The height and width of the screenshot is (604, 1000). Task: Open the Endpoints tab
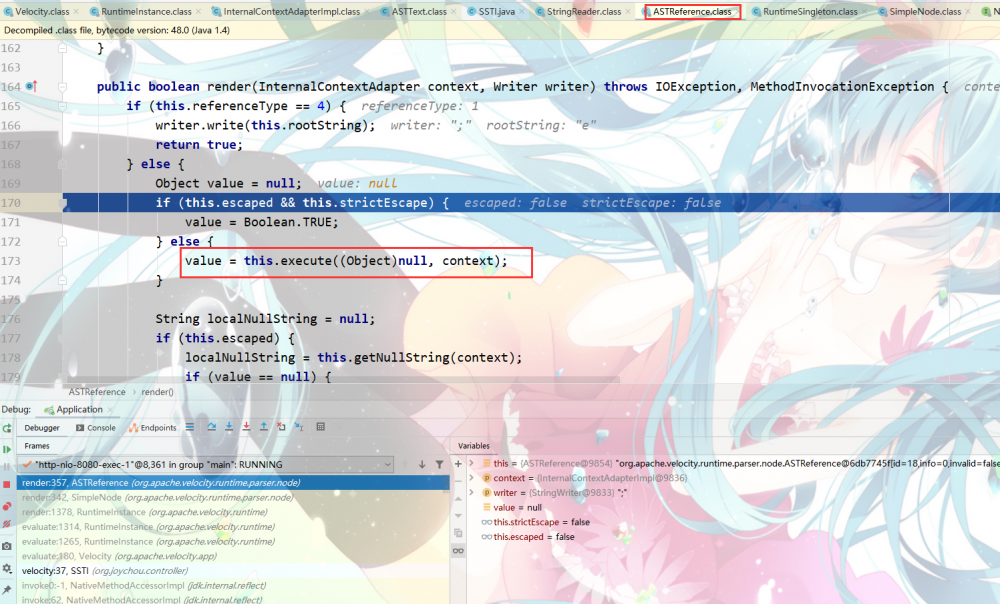[152, 428]
